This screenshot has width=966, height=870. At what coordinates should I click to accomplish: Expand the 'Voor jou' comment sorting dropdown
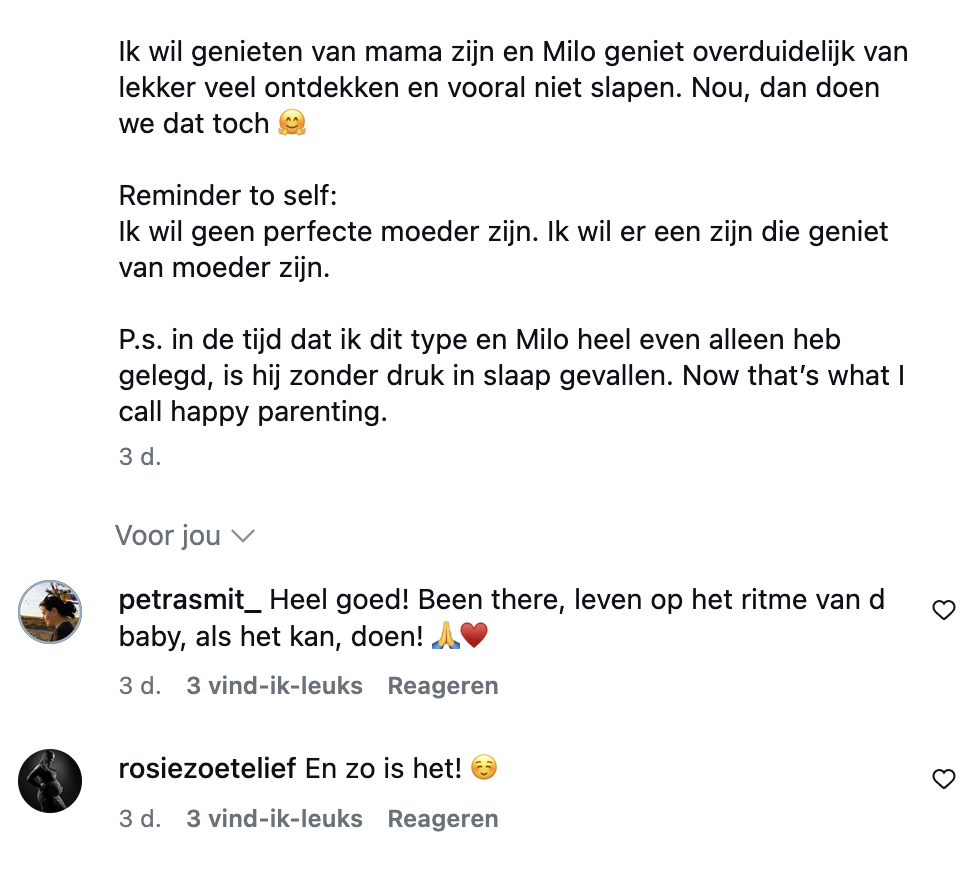point(185,535)
